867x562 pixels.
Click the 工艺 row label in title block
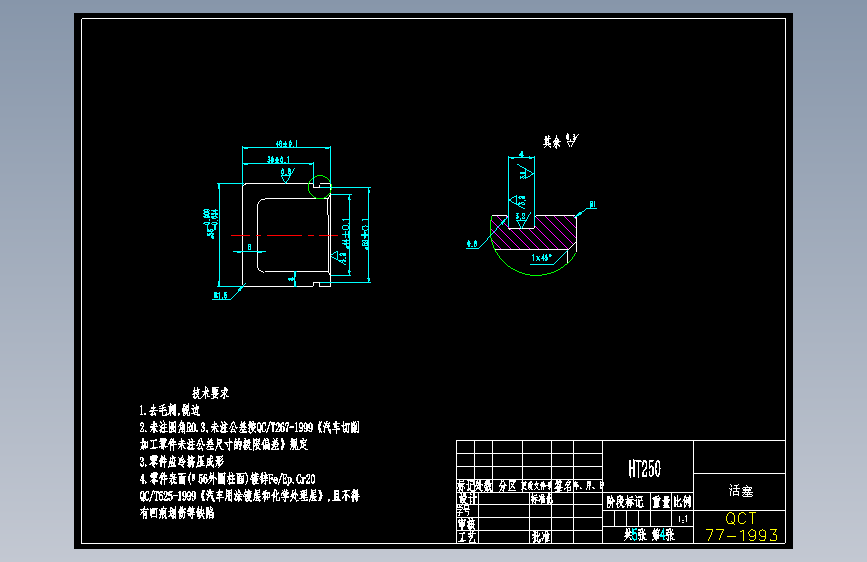pos(467,537)
